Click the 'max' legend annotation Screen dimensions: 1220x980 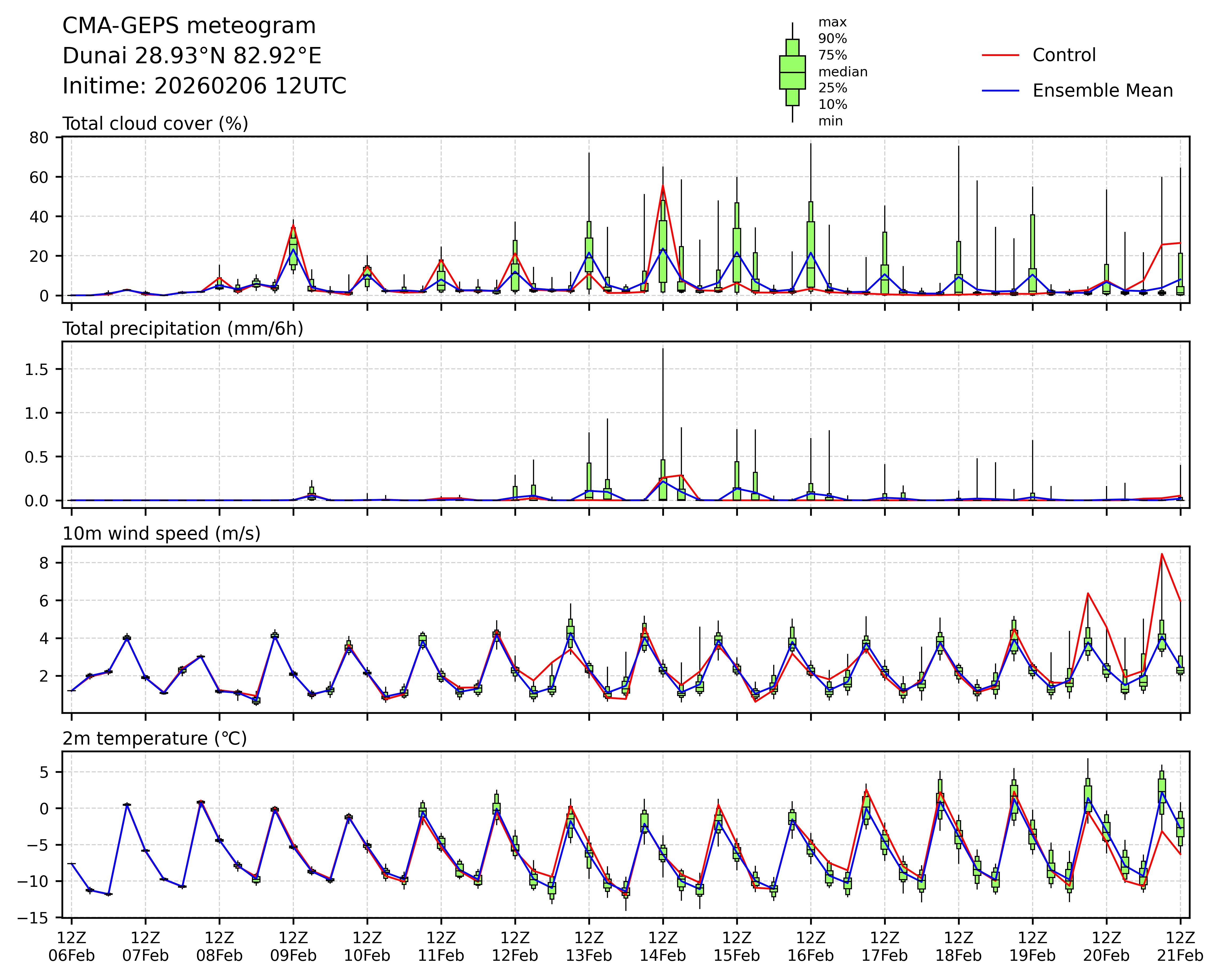pos(832,23)
